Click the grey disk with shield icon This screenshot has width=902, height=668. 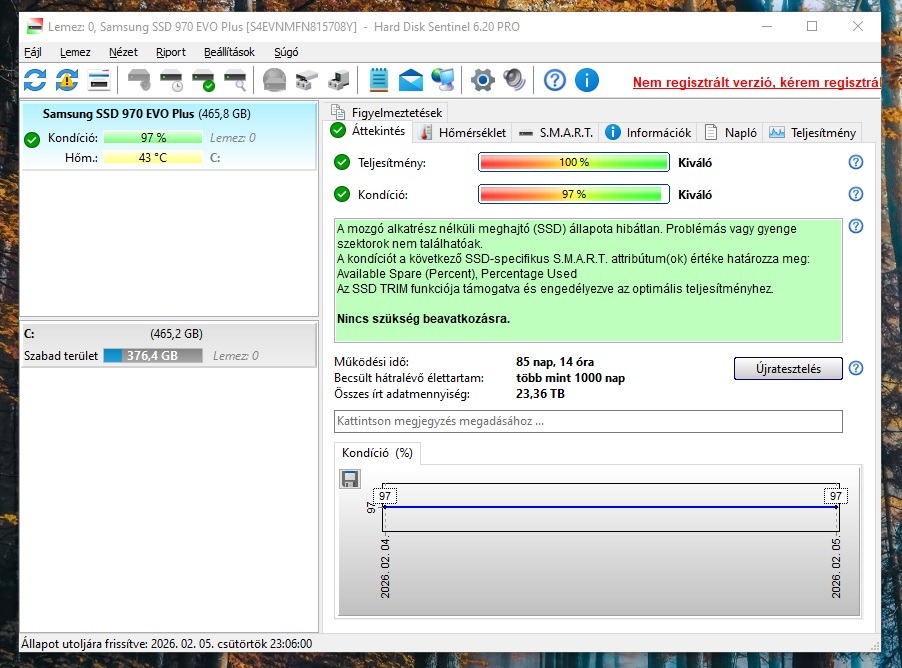click(139, 80)
